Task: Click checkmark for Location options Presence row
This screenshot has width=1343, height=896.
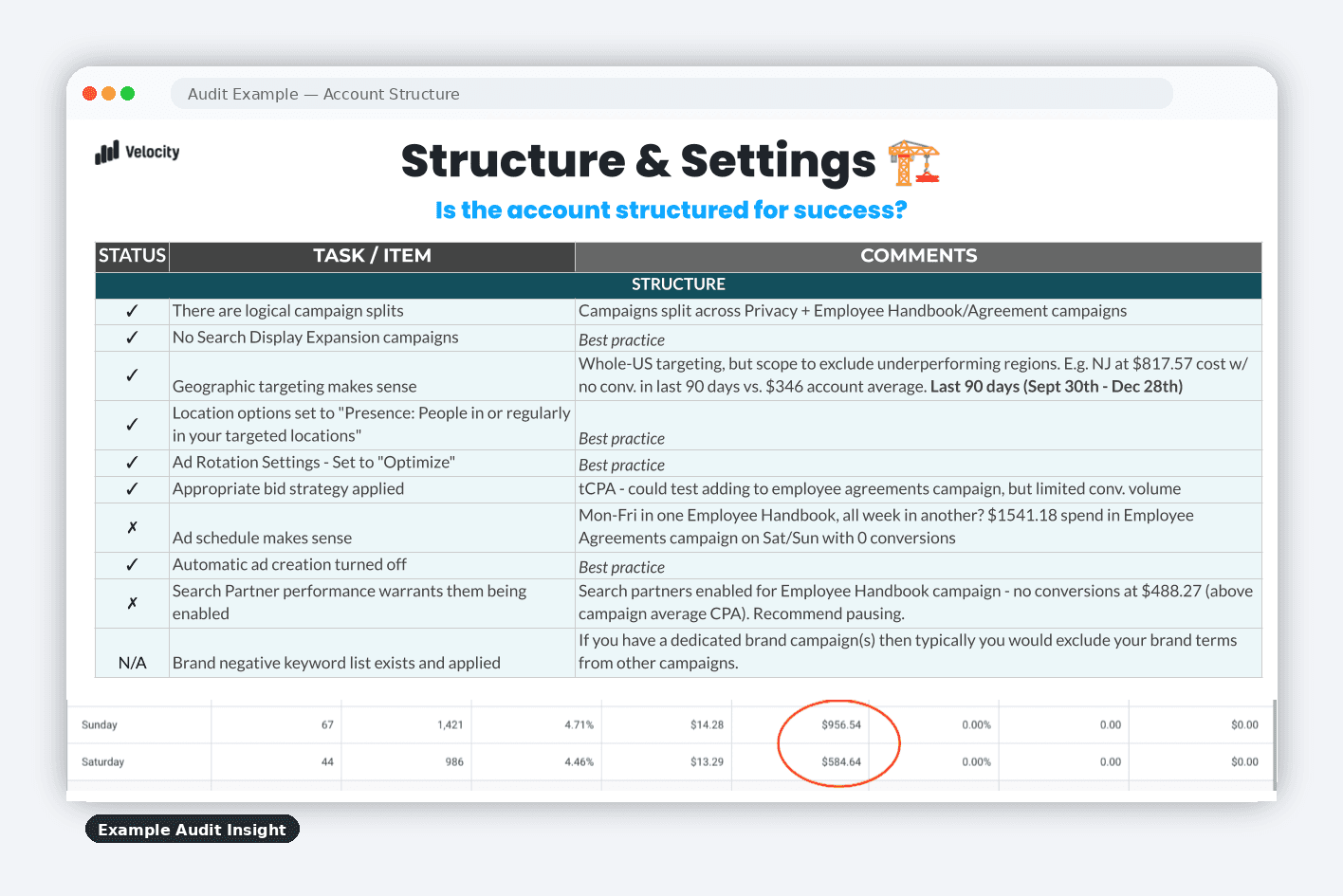Action: click(132, 425)
